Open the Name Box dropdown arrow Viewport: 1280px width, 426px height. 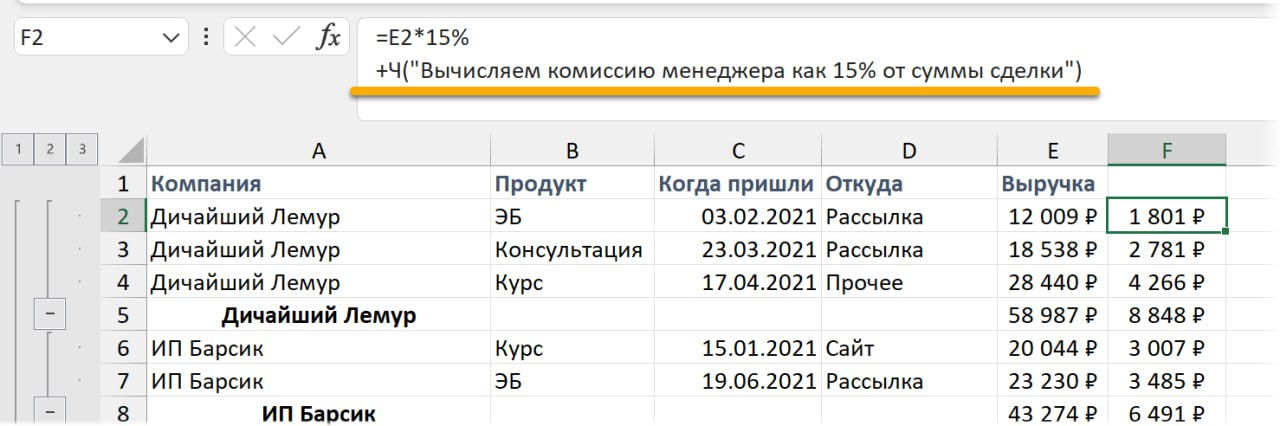tap(167, 39)
